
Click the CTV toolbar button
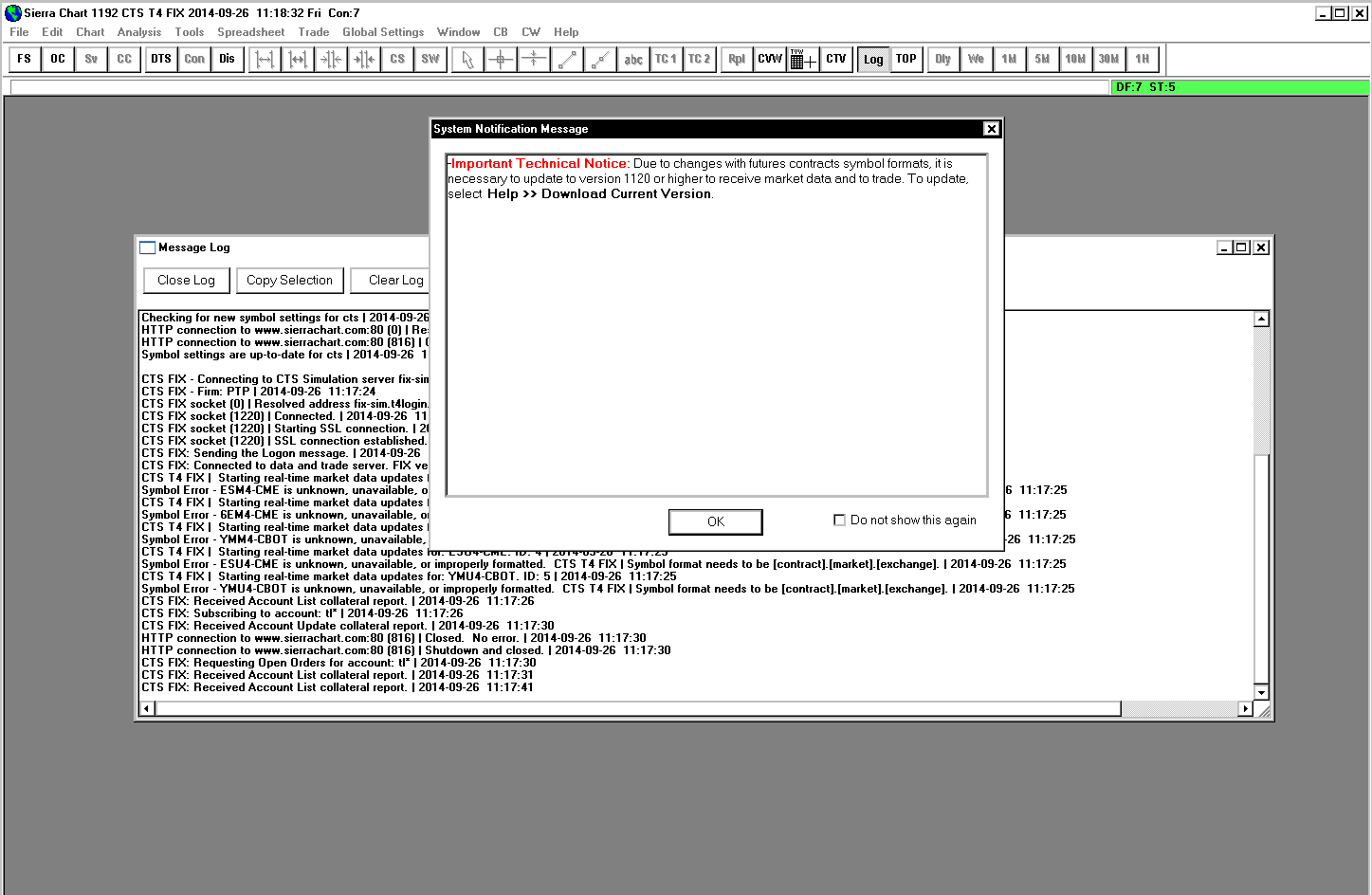(x=836, y=59)
